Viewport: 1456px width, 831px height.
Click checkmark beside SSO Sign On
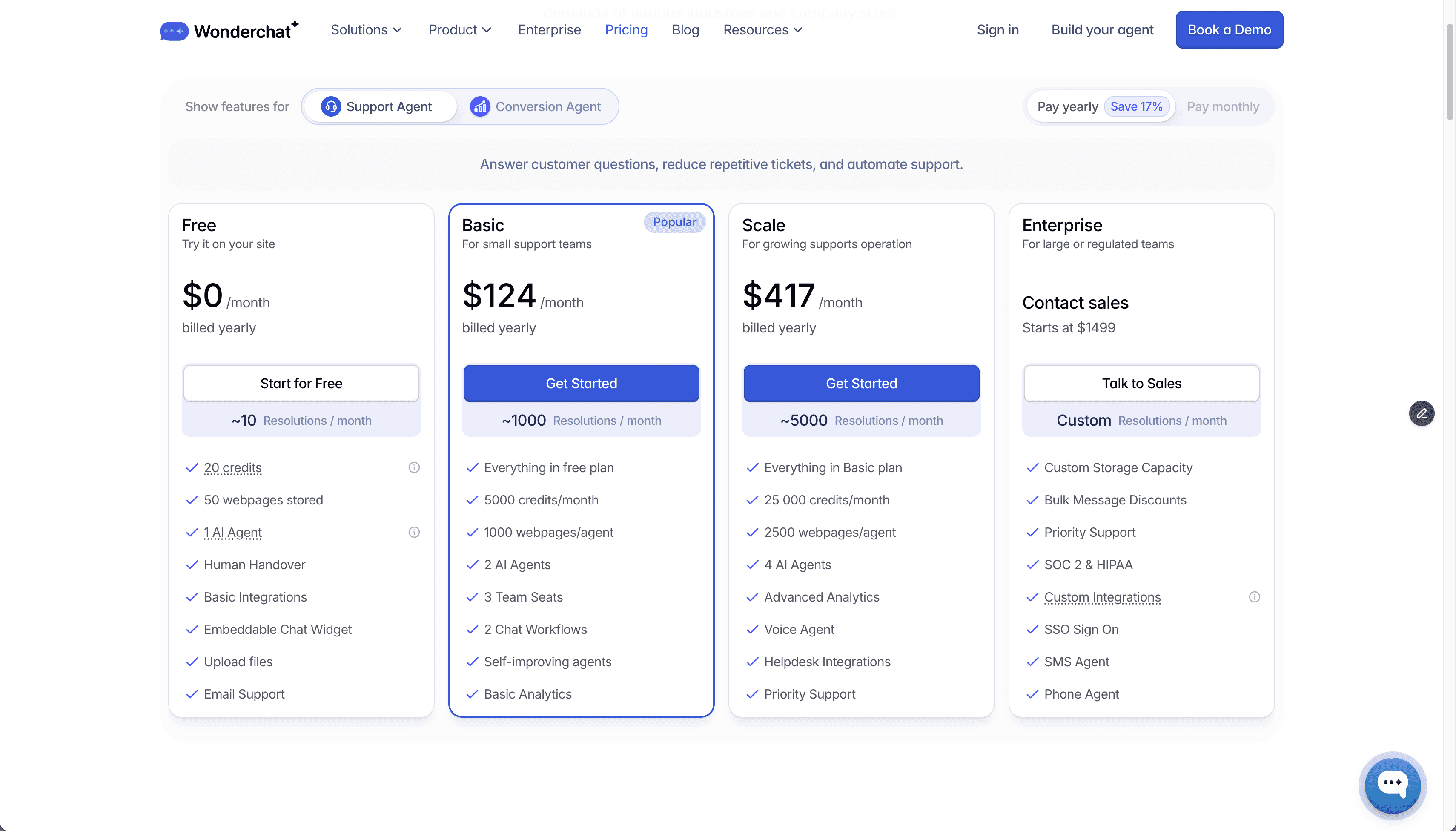click(x=1032, y=629)
